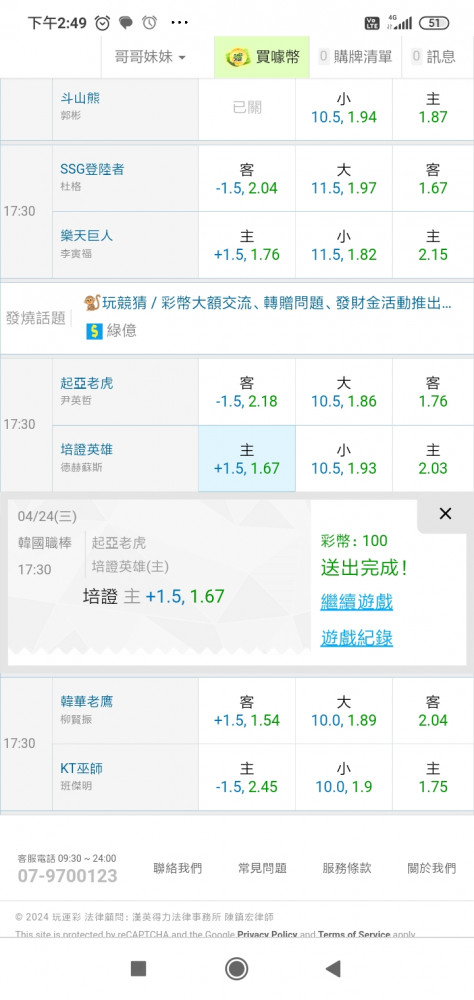Expand the 哥哥妹妹 account dropdown
Viewport: 474px width, 1000px height.
151,57
